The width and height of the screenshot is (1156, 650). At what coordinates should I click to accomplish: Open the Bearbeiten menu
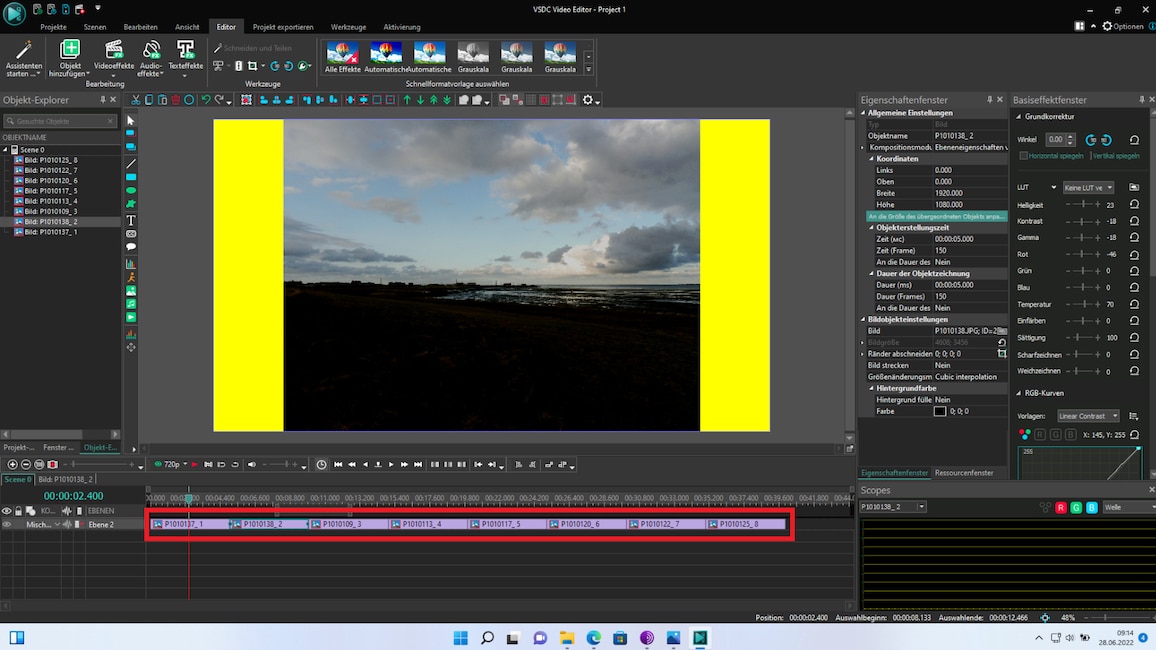(x=139, y=27)
